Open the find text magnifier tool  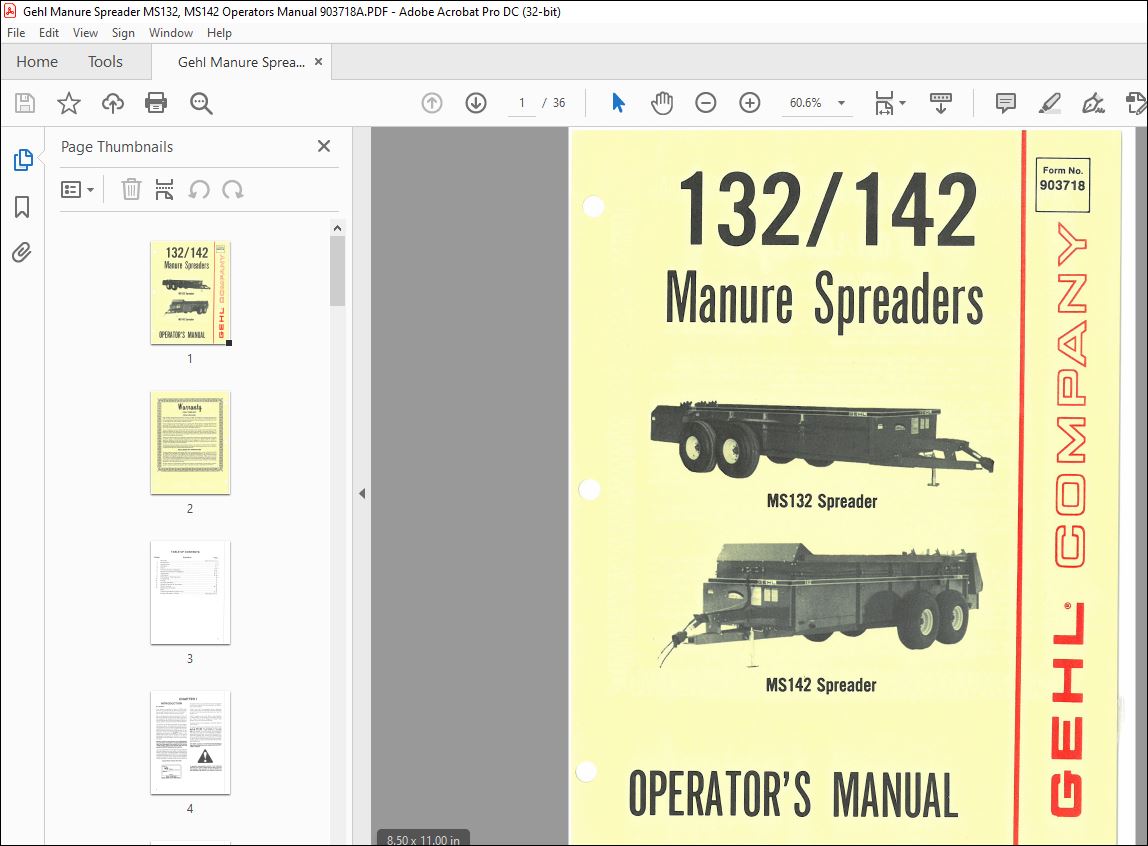[201, 103]
